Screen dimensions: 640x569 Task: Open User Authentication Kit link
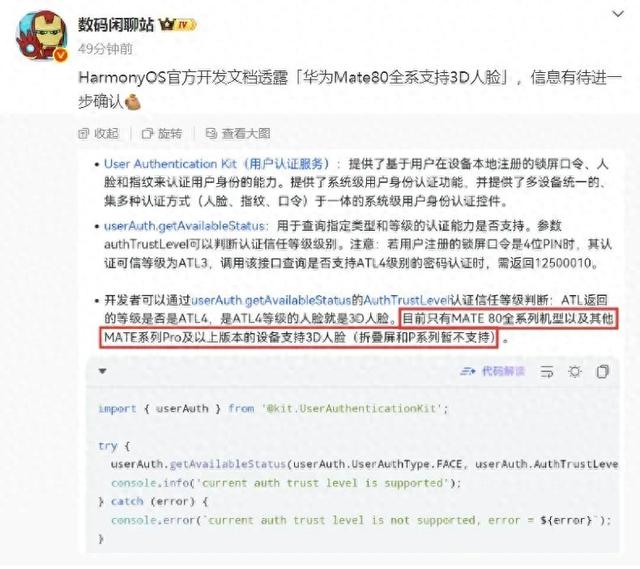(216, 164)
